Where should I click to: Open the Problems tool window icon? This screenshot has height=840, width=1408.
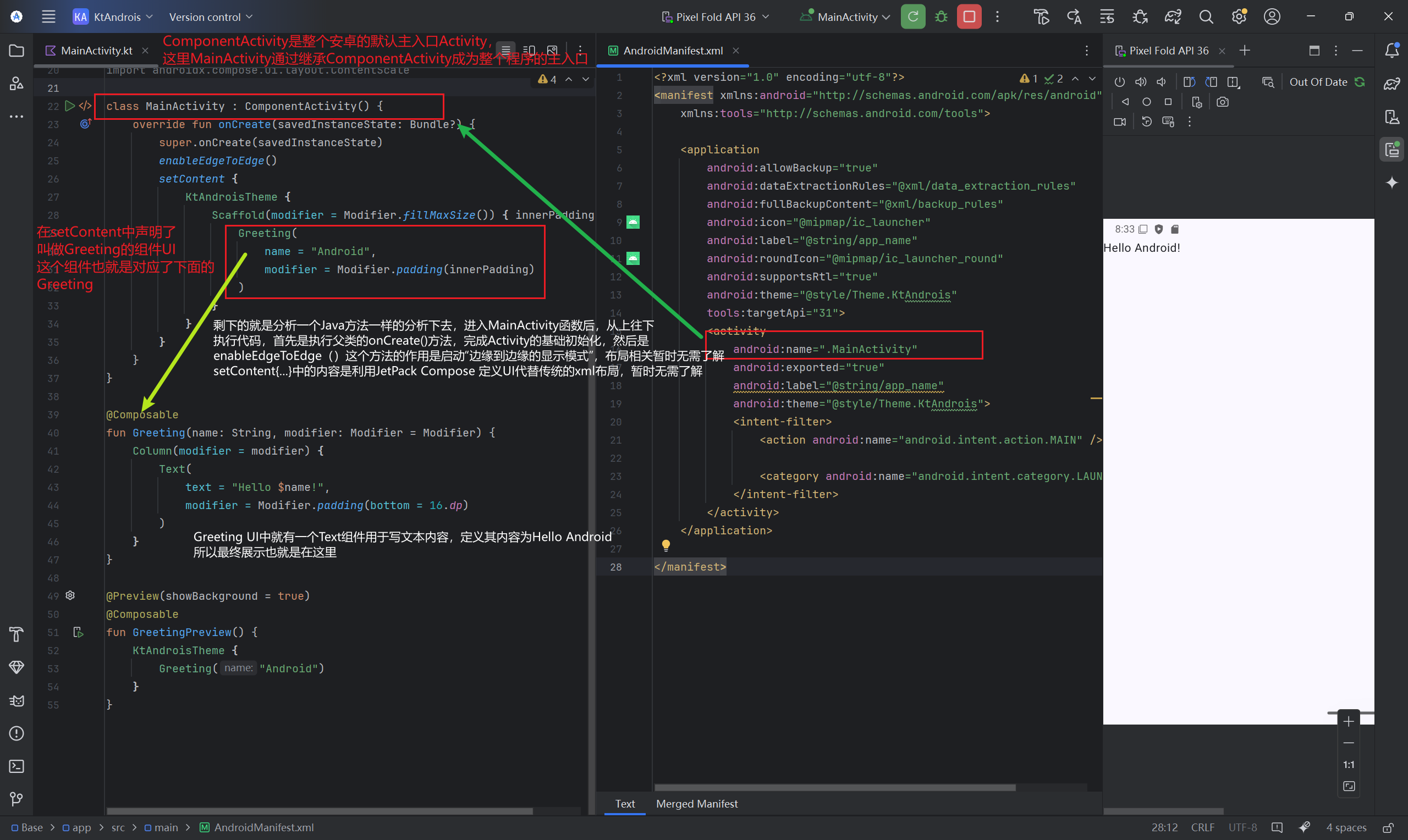16,733
